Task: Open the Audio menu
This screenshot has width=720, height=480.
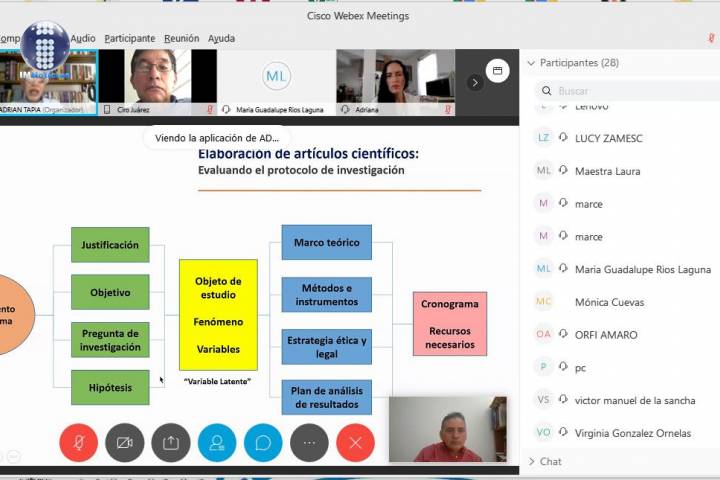Action: (83, 38)
